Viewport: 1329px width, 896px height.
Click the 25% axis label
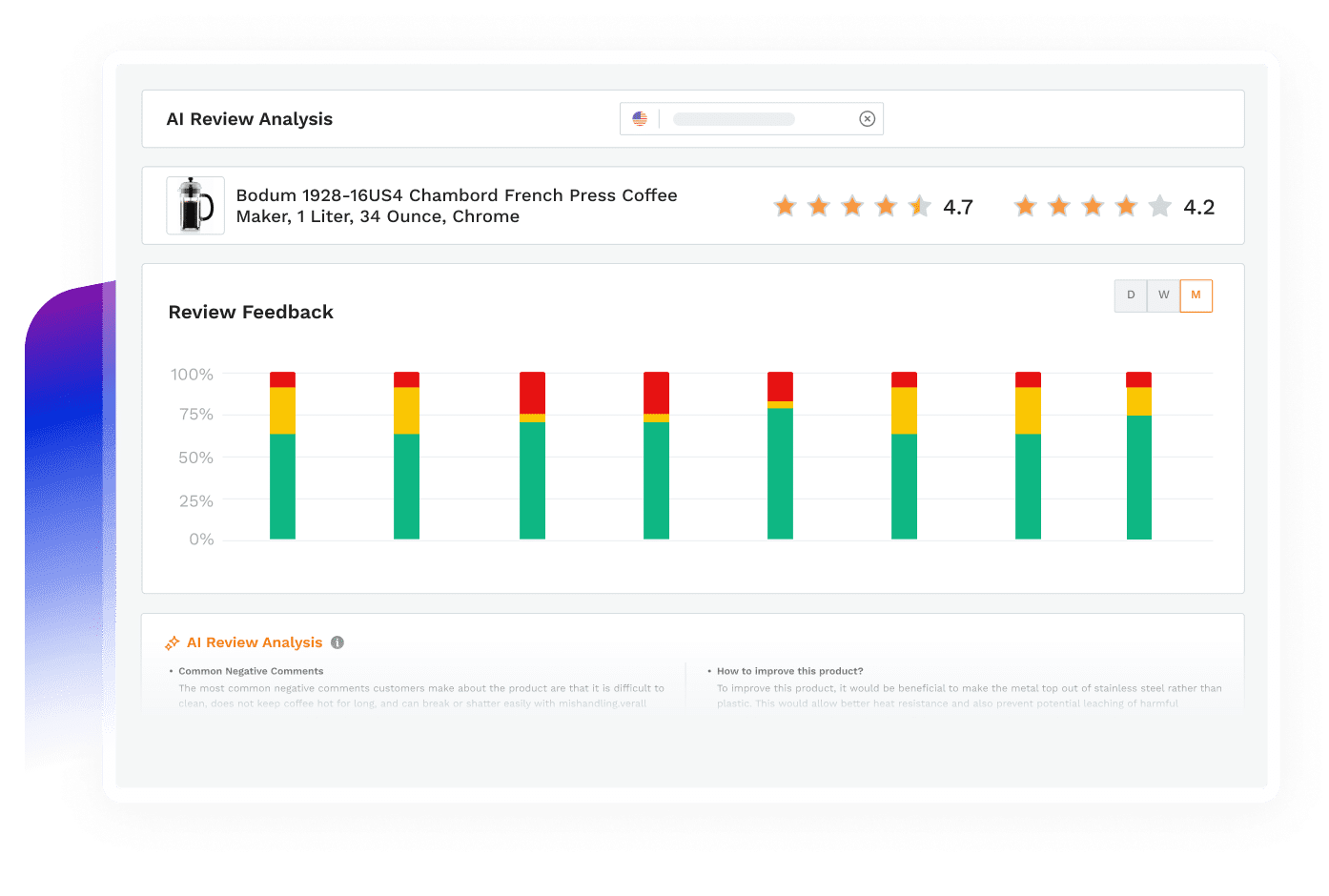click(x=195, y=500)
